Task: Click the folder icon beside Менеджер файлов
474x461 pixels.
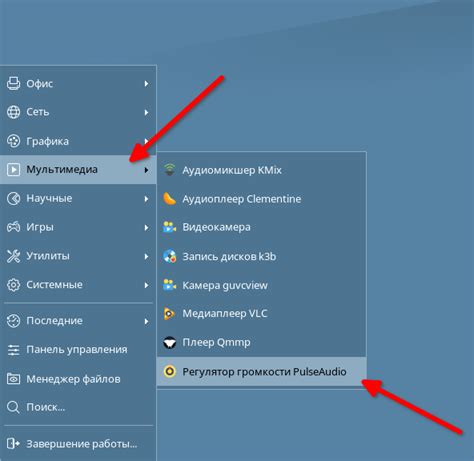Action: [13, 379]
